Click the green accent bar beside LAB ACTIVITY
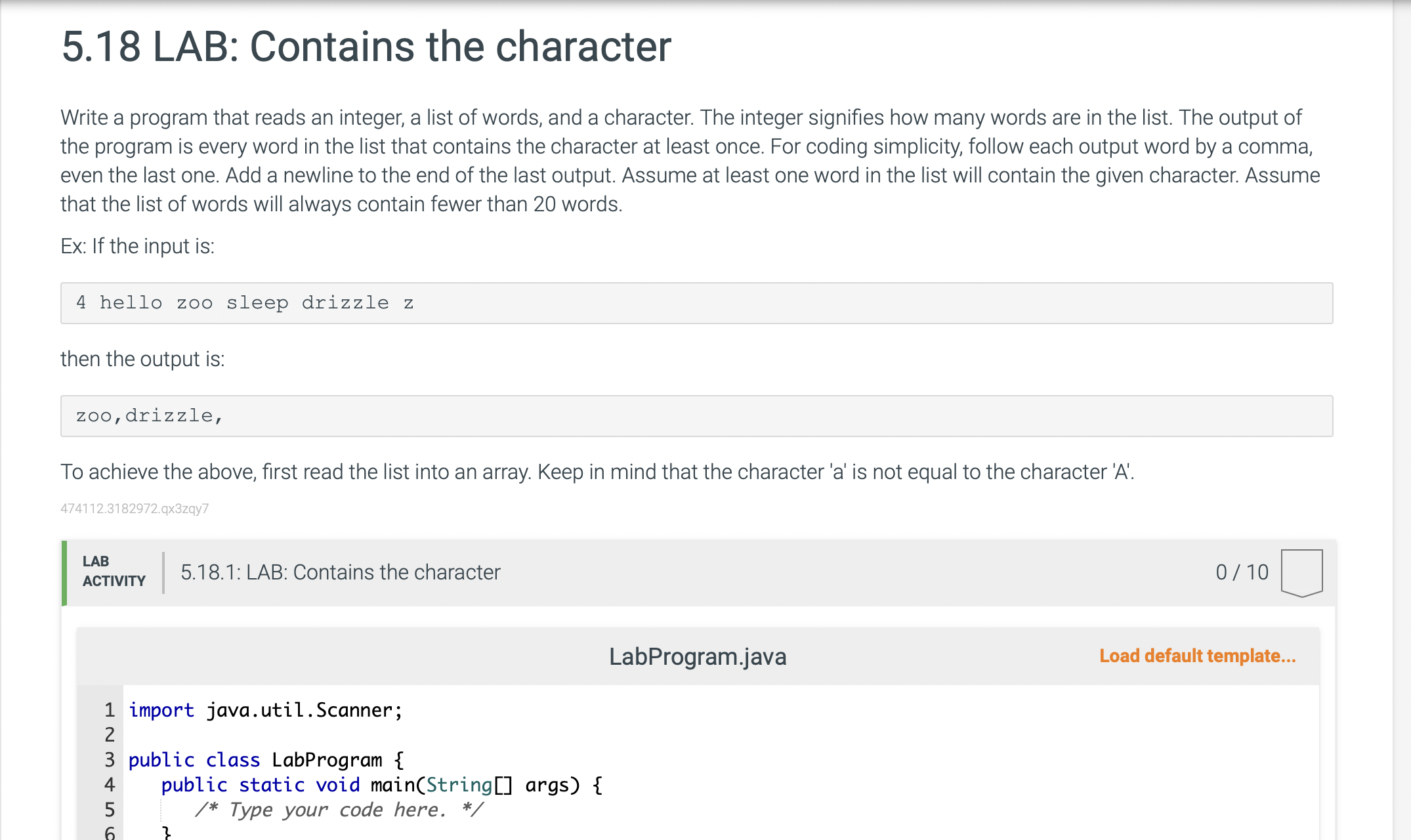The height and width of the screenshot is (840, 1411). [64, 572]
